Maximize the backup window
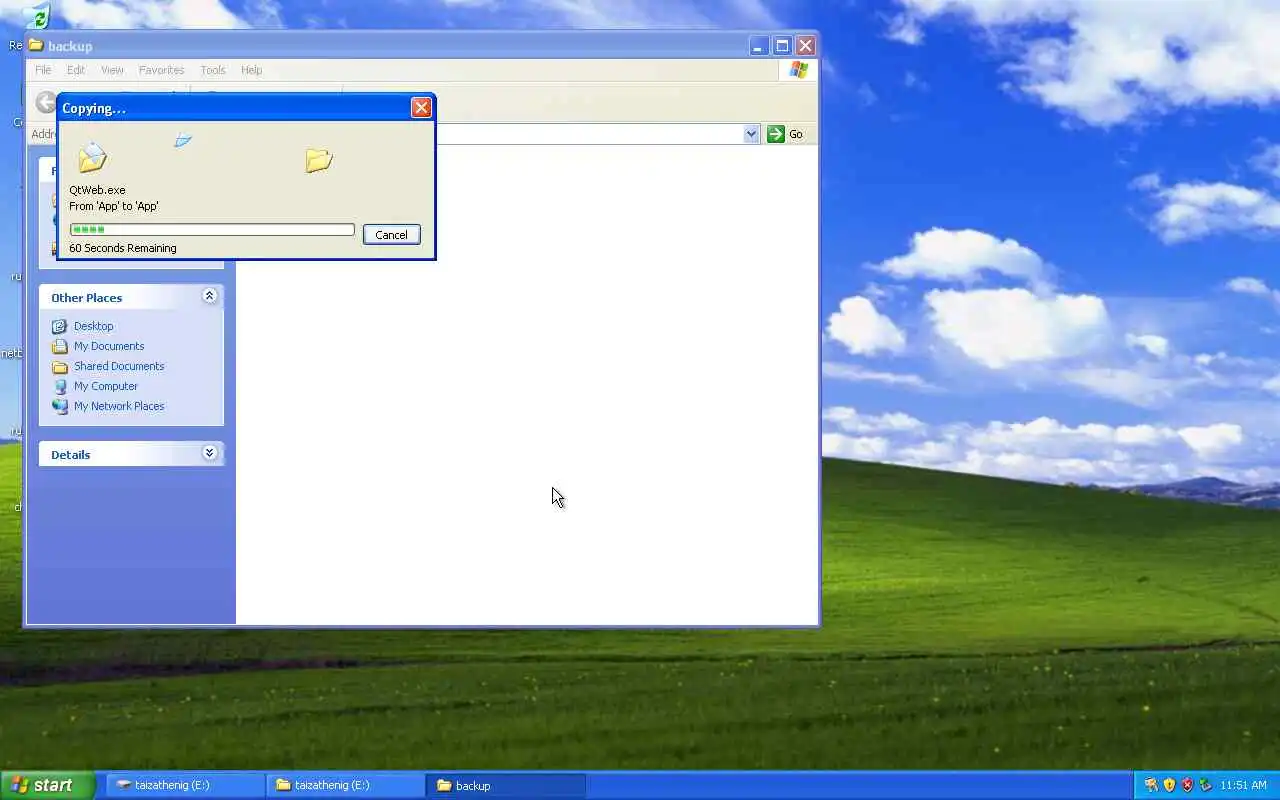The height and width of the screenshot is (800, 1280). tap(782, 46)
